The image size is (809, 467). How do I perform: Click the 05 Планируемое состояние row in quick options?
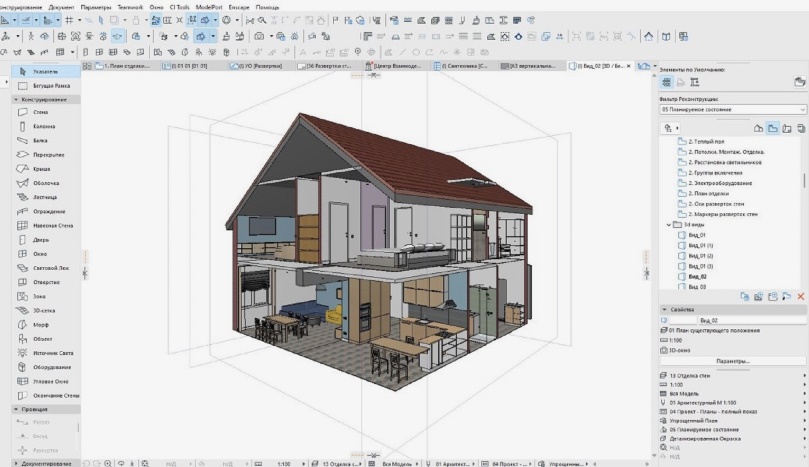tap(733, 430)
